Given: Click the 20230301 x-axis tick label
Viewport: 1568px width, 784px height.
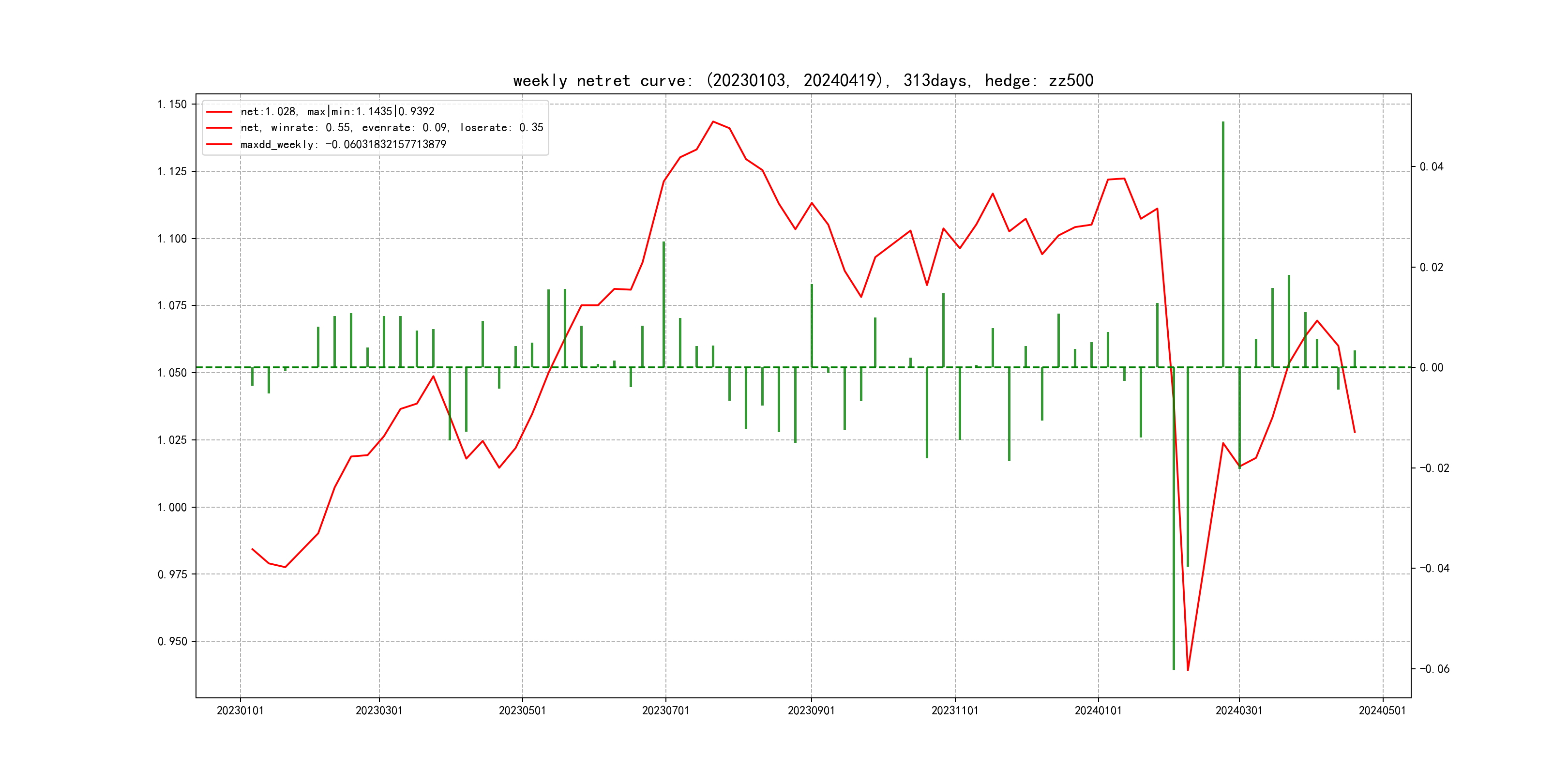Looking at the screenshot, I should pos(378,710).
